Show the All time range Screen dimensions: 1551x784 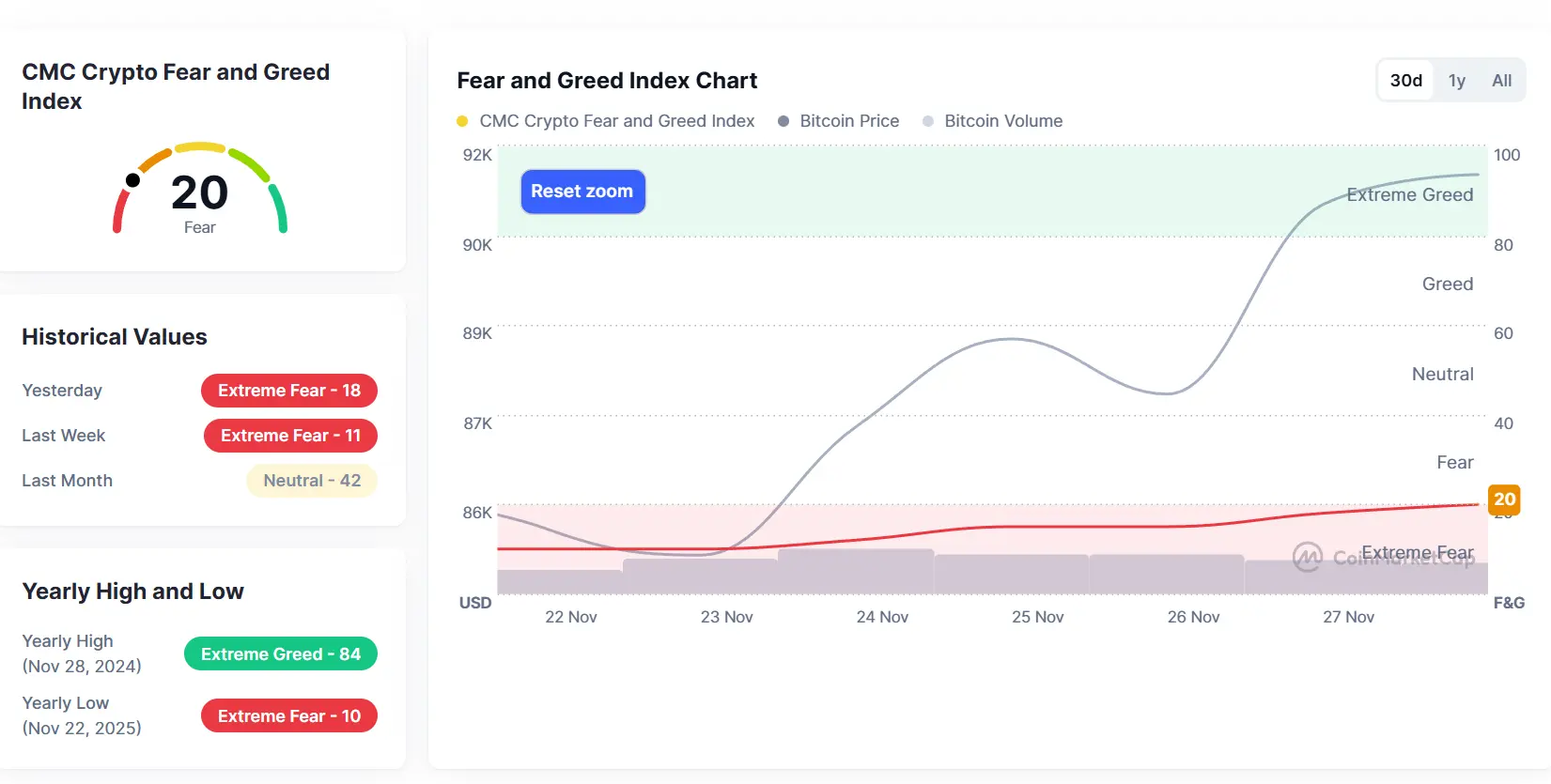click(1501, 81)
